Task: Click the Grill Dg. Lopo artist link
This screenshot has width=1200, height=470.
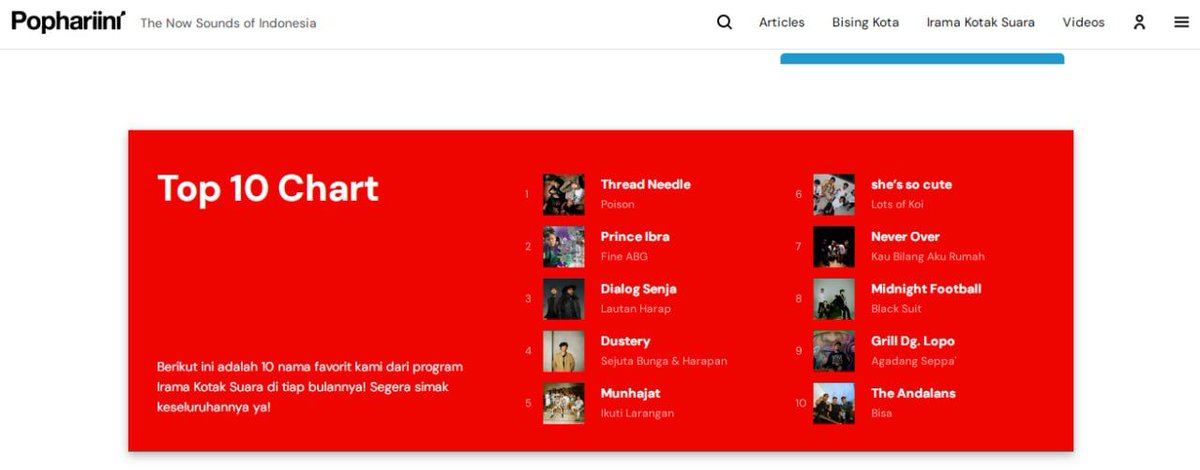Action: coord(912,341)
